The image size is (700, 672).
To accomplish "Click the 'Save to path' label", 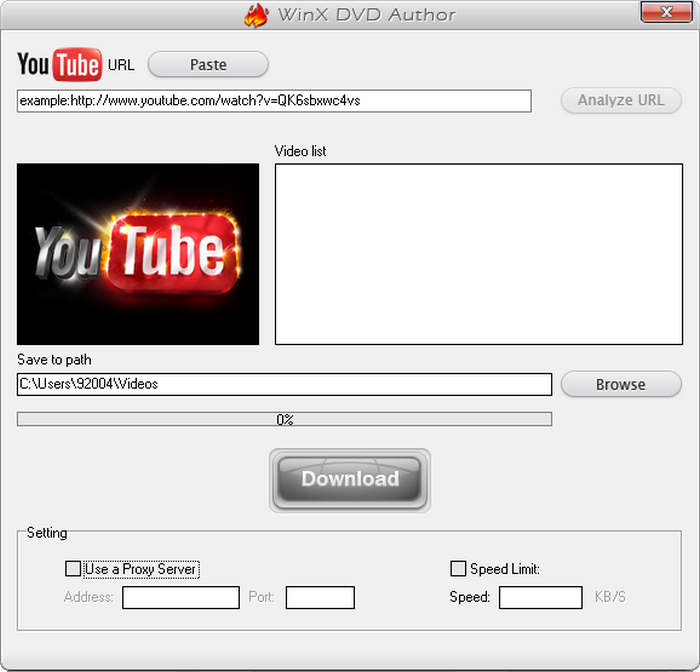I will click(x=54, y=360).
